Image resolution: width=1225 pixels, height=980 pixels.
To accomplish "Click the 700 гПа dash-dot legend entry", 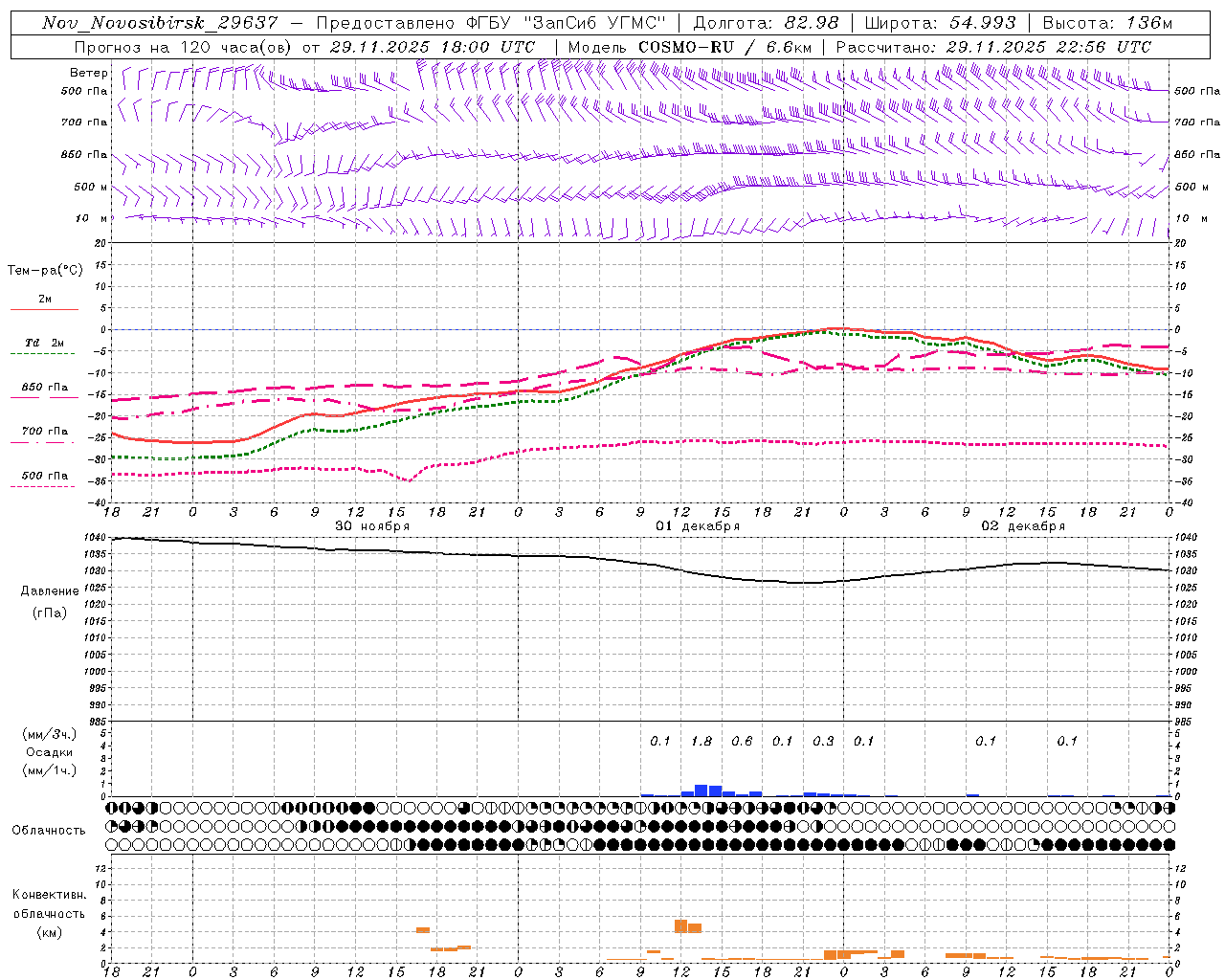I will pyautogui.click(x=45, y=432).
